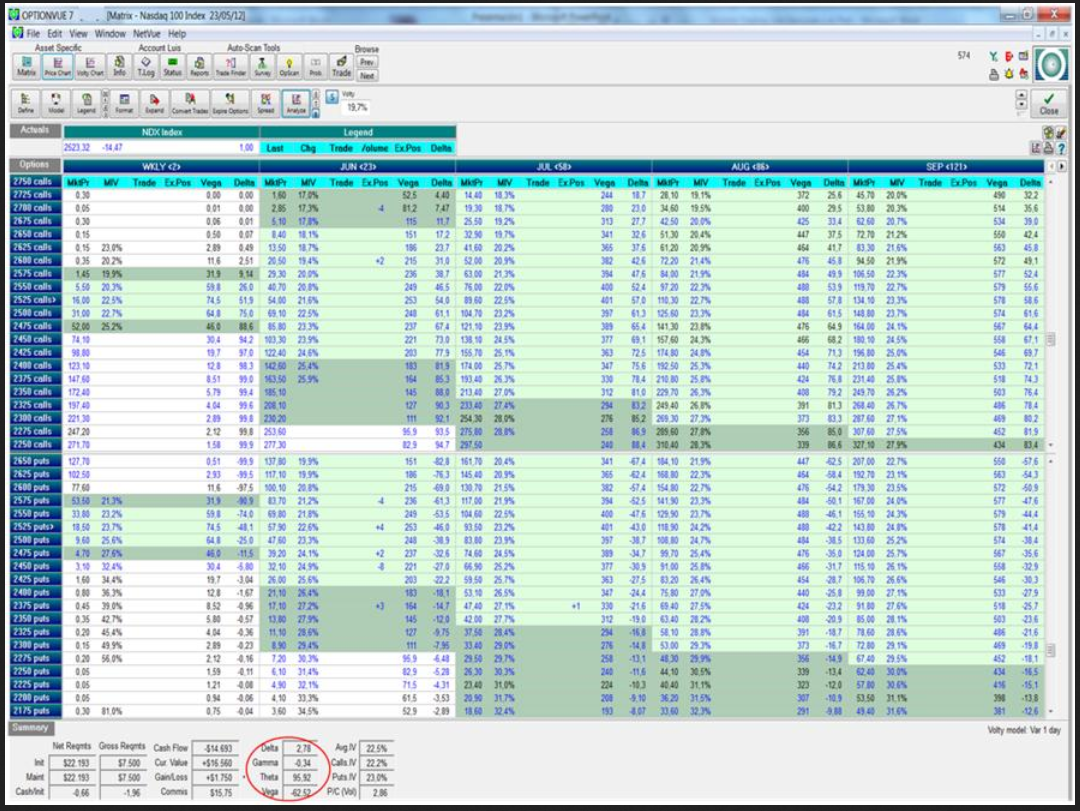Open the Window menu
This screenshot has height=811, width=1080.
click(x=110, y=33)
